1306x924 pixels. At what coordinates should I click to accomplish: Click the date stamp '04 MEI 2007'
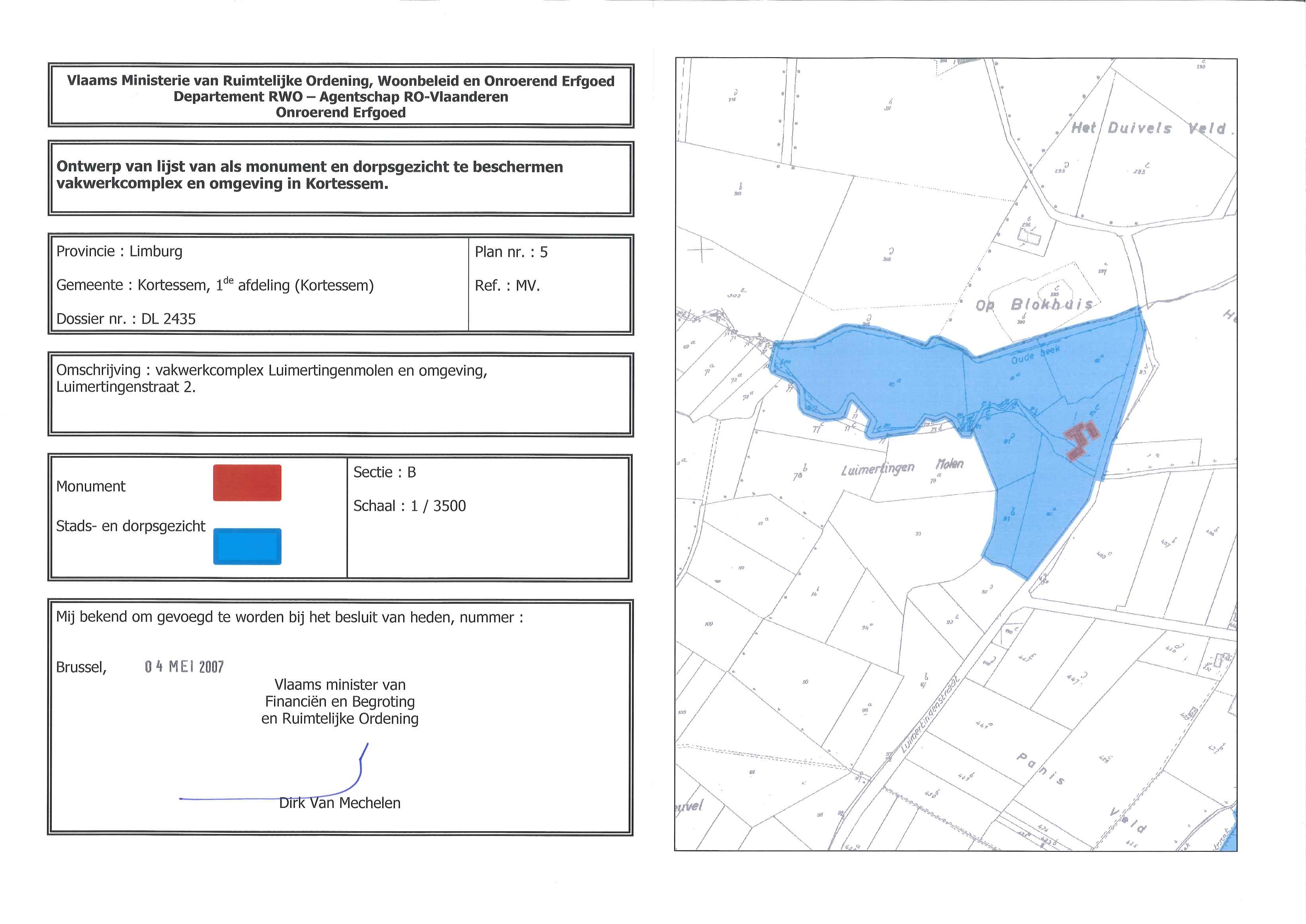(184, 666)
